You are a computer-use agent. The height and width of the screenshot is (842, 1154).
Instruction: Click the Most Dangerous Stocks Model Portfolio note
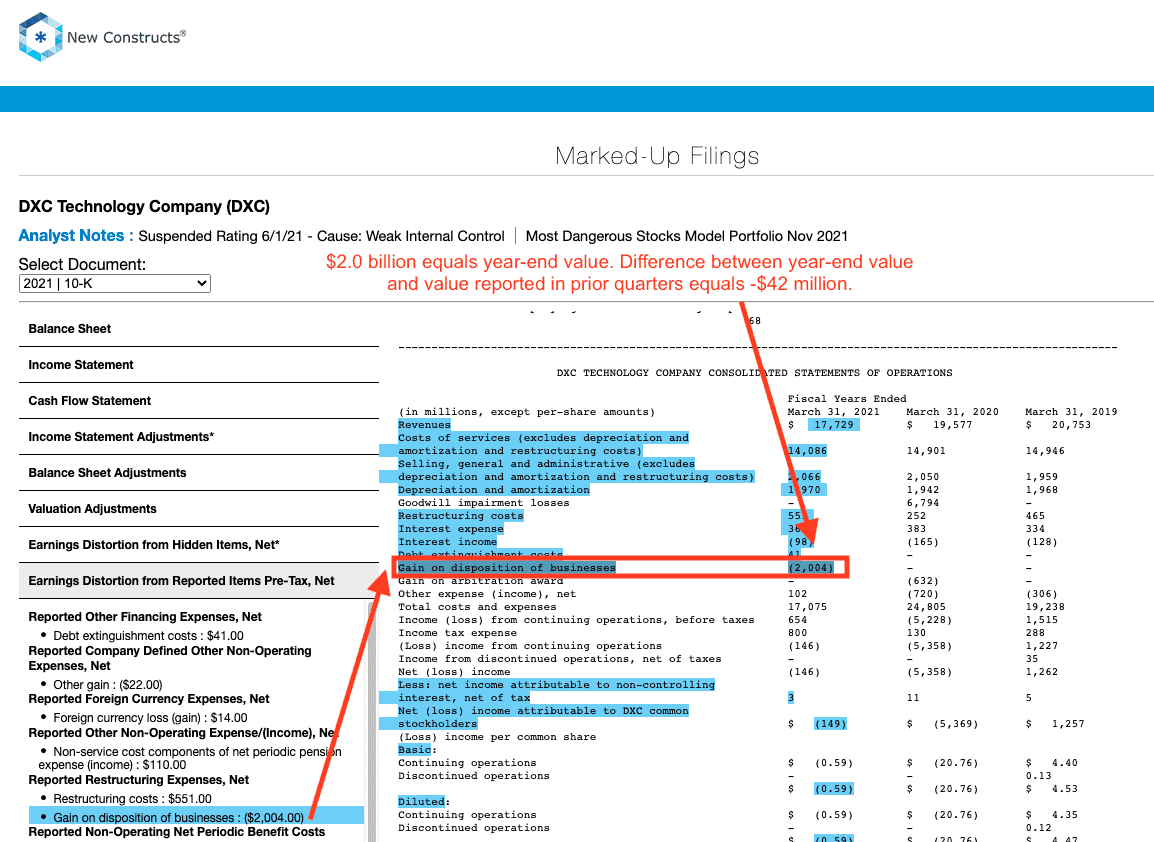(687, 236)
